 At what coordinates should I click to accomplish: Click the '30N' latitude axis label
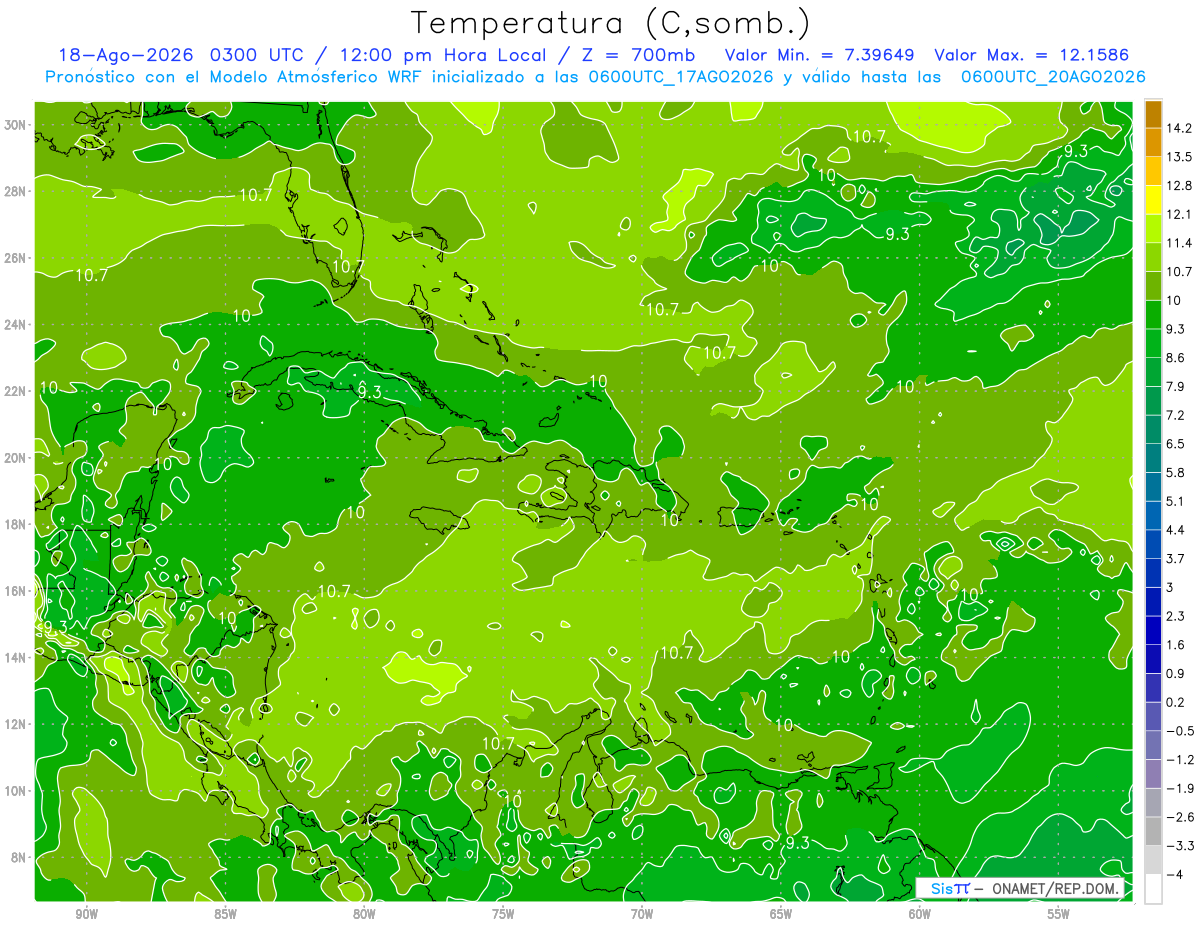coord(15,124)
